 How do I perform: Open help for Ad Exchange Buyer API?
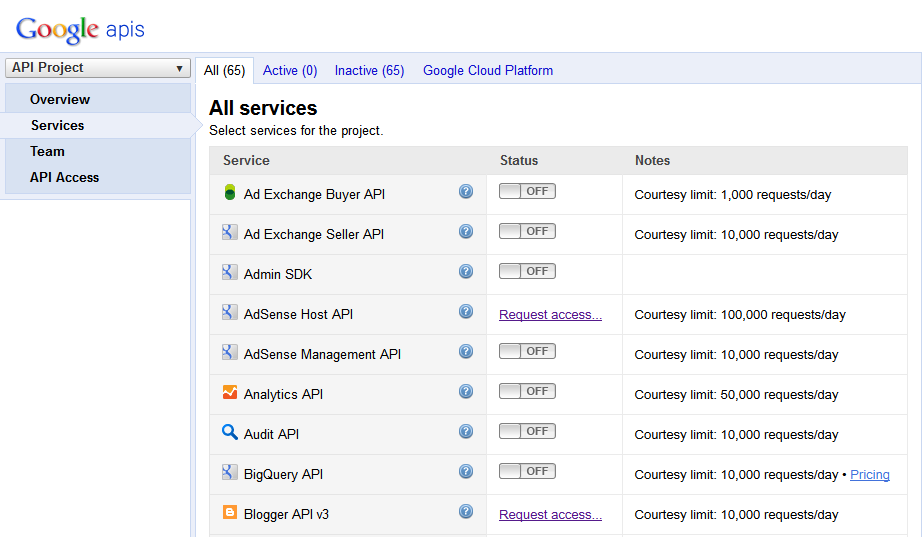(x=466, y=191)
